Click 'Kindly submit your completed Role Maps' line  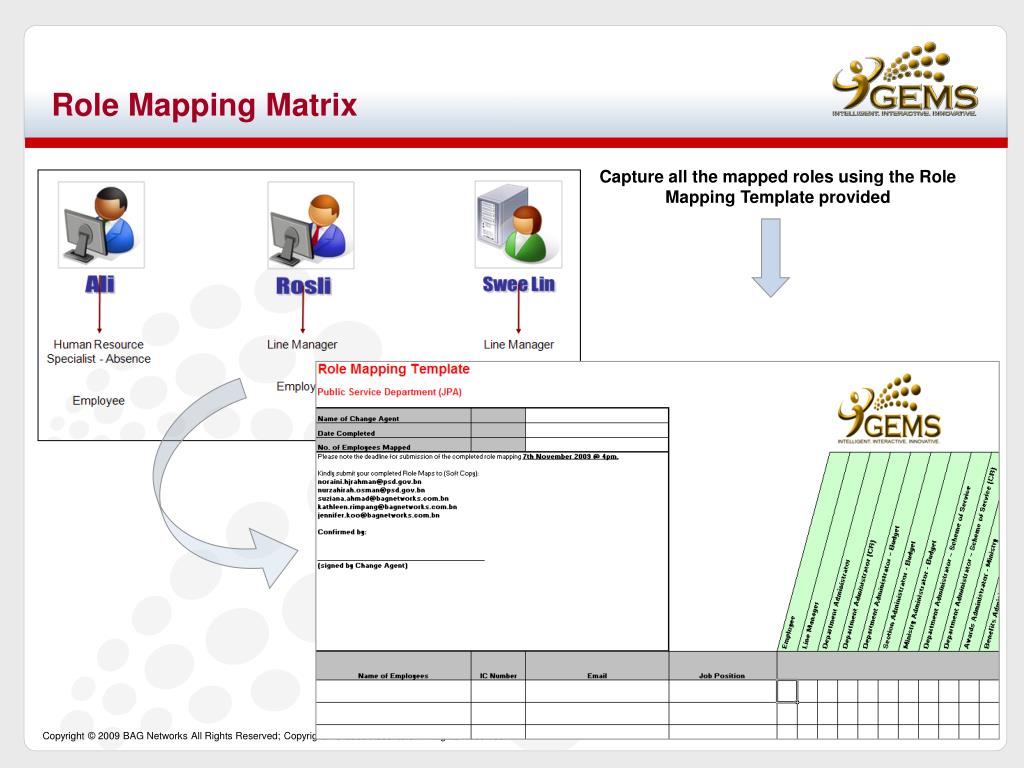(x=398, y=473)
